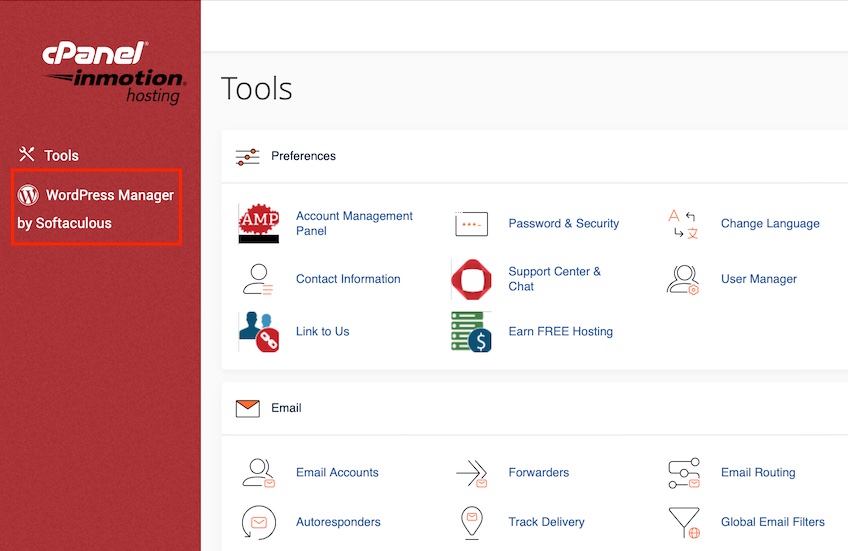Open the Email Accounts link
The width and height of the screenshot is (848, 551).
(x=337, y=473)
